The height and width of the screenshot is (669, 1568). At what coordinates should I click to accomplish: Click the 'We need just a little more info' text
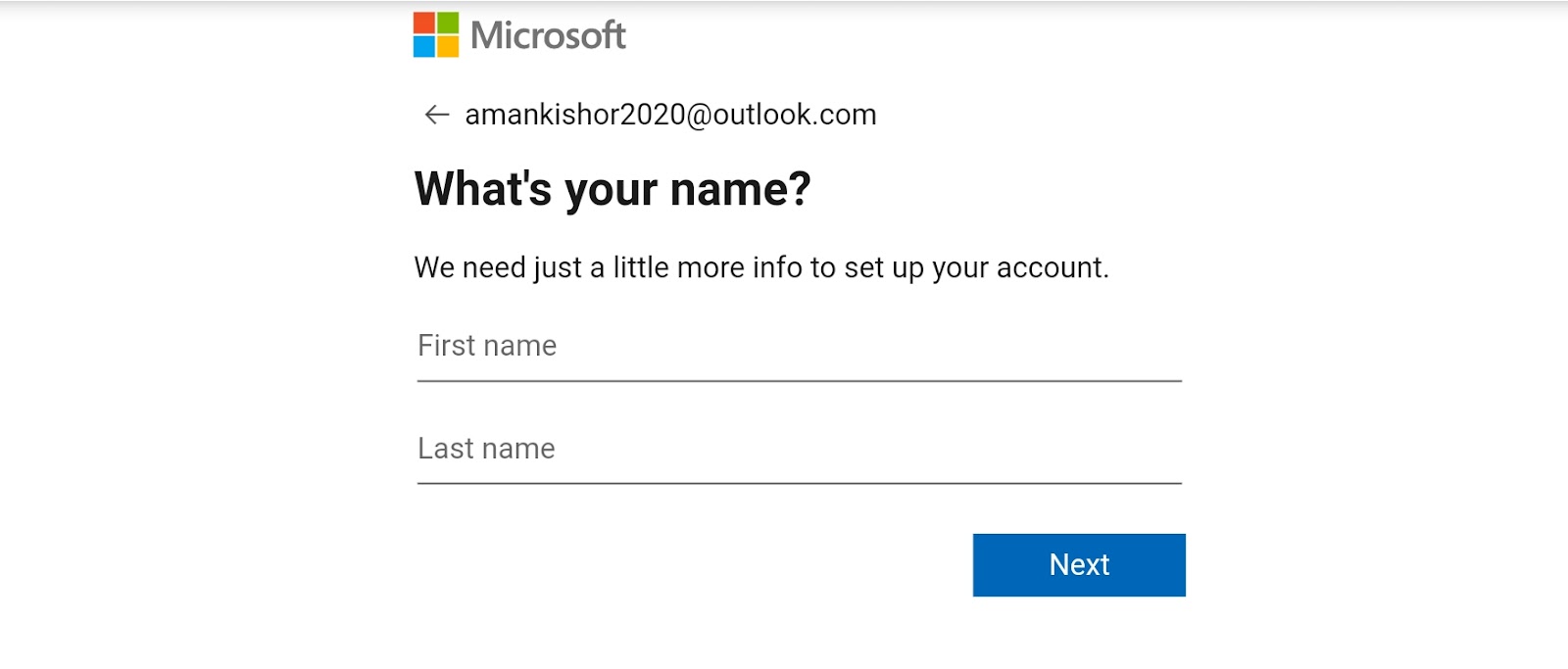coord(761,267)
